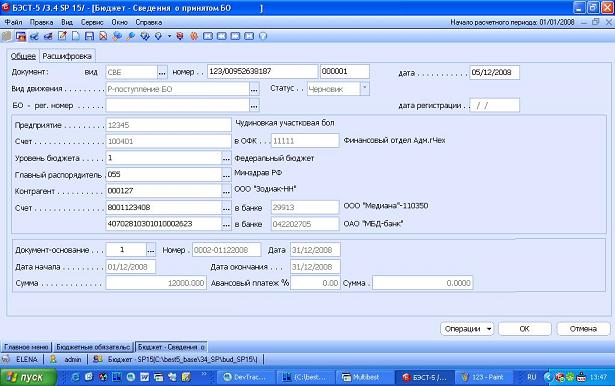
Task: Click the advance Сумма field showing 0.0000
Action: pos(422,283)
